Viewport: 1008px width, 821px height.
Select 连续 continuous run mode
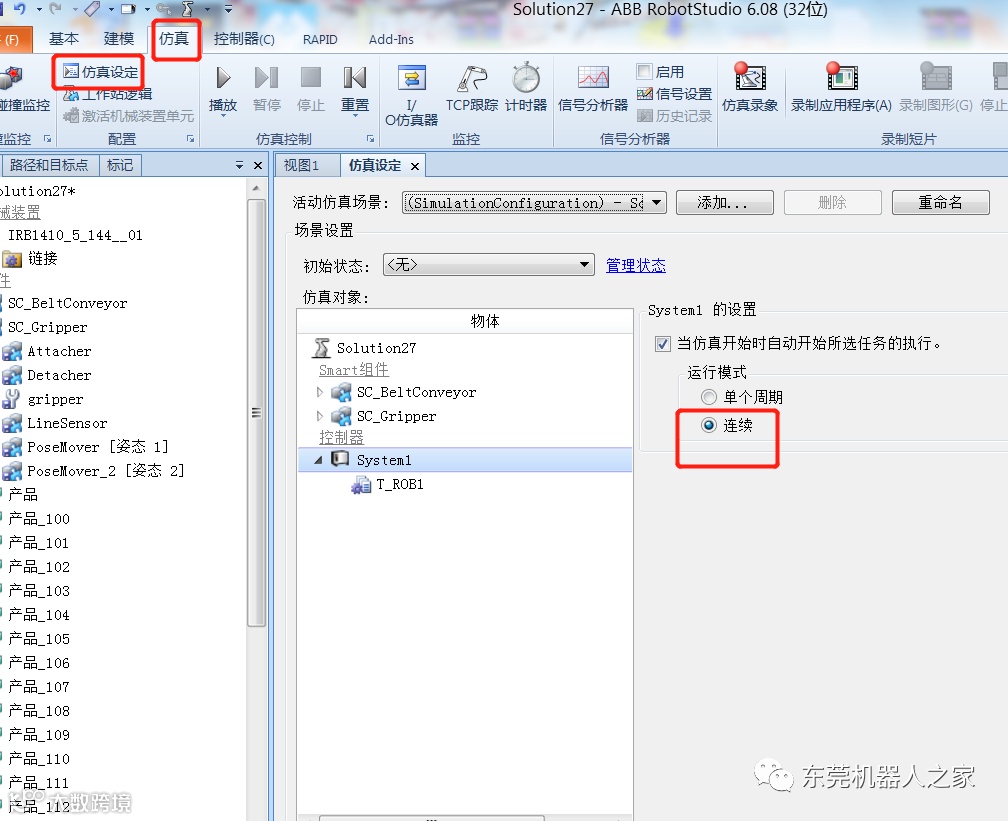tap(708, 425)
